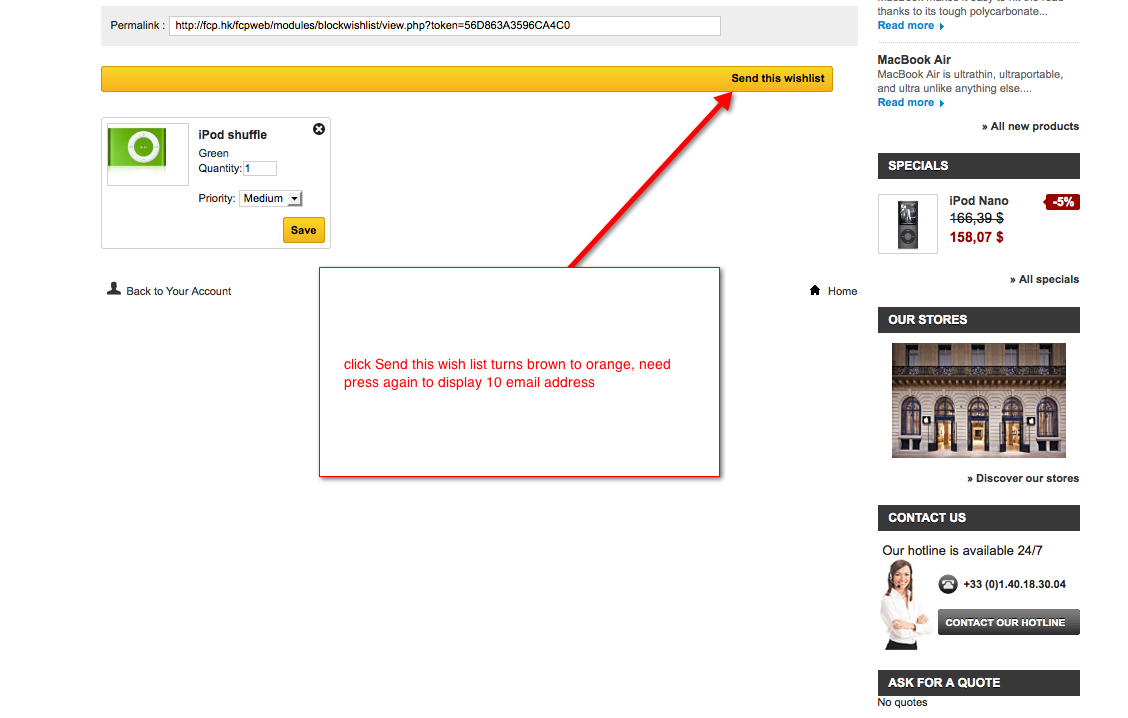Open the iPod Nano product name

[978, 201]
